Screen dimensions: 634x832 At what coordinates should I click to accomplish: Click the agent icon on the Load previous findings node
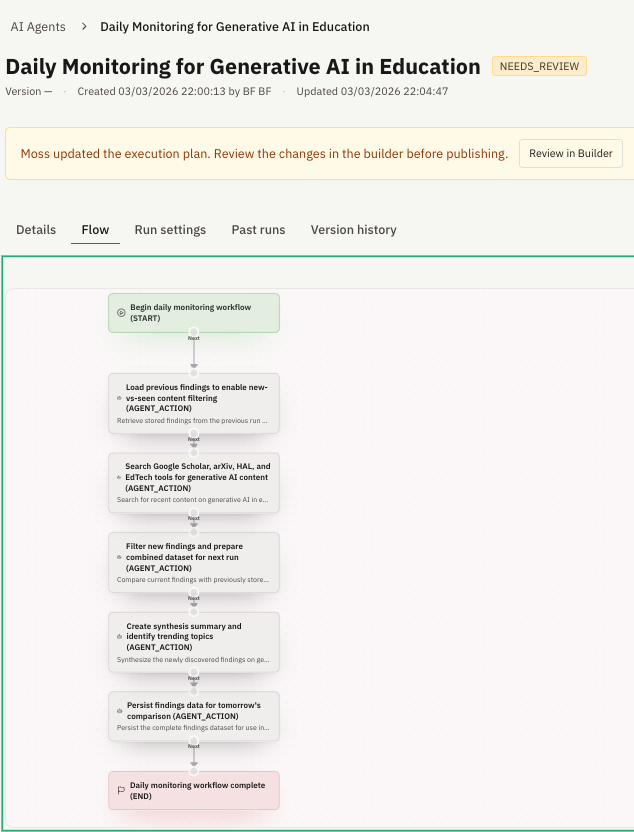119,398
